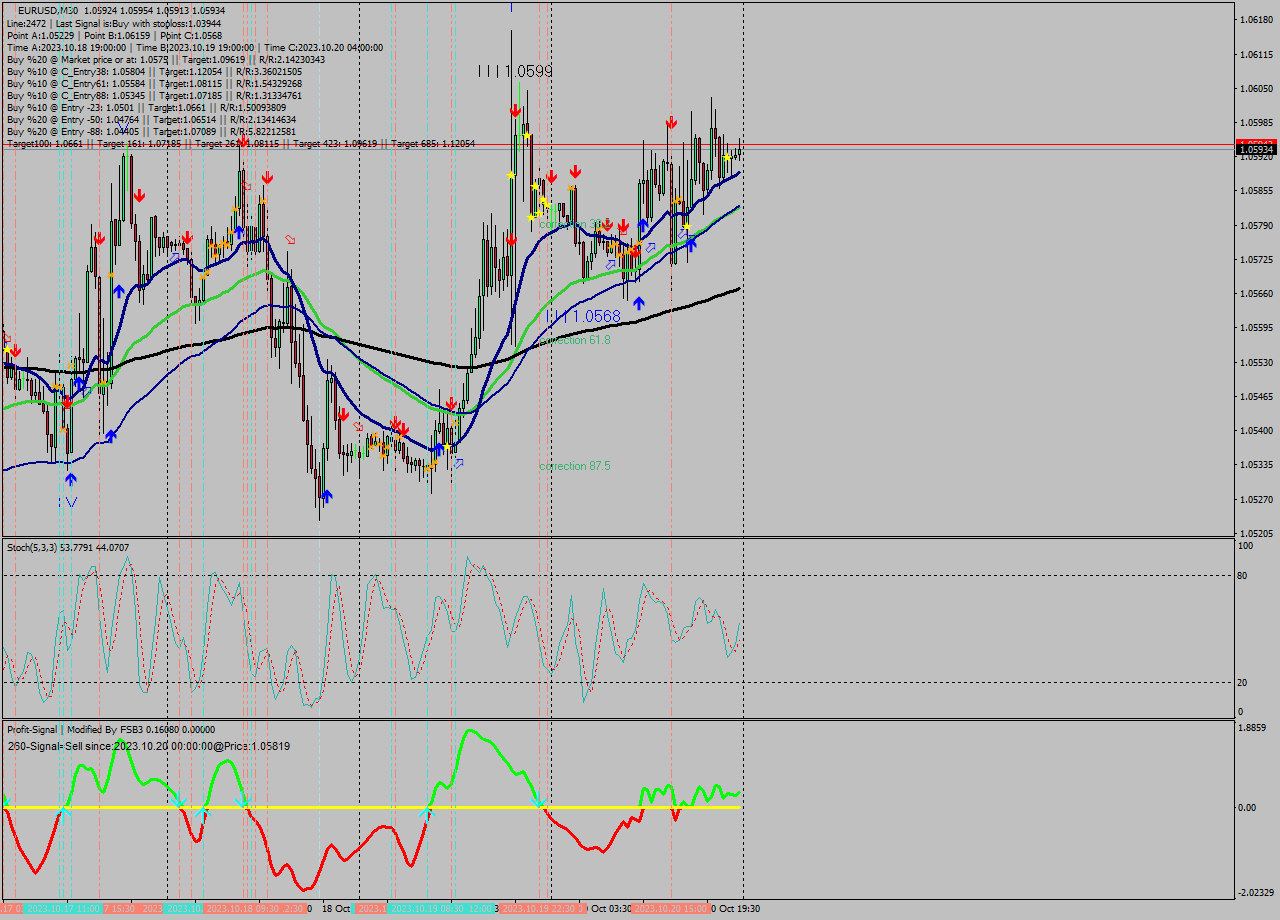Click the blue 'V' marker below the chart low

[70, 502]
